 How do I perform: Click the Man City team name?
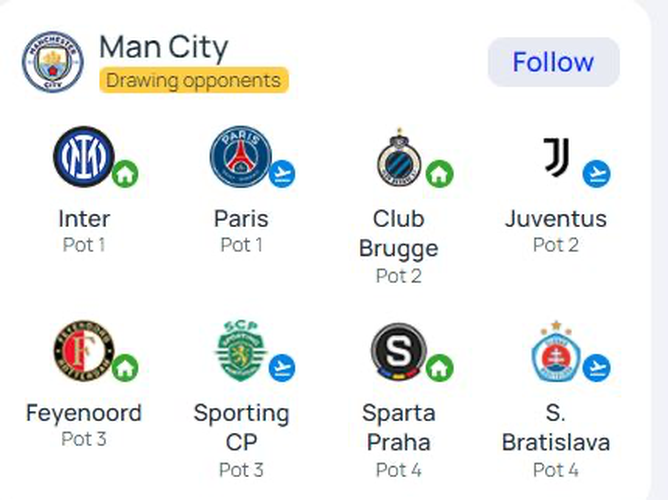[164, 47]
